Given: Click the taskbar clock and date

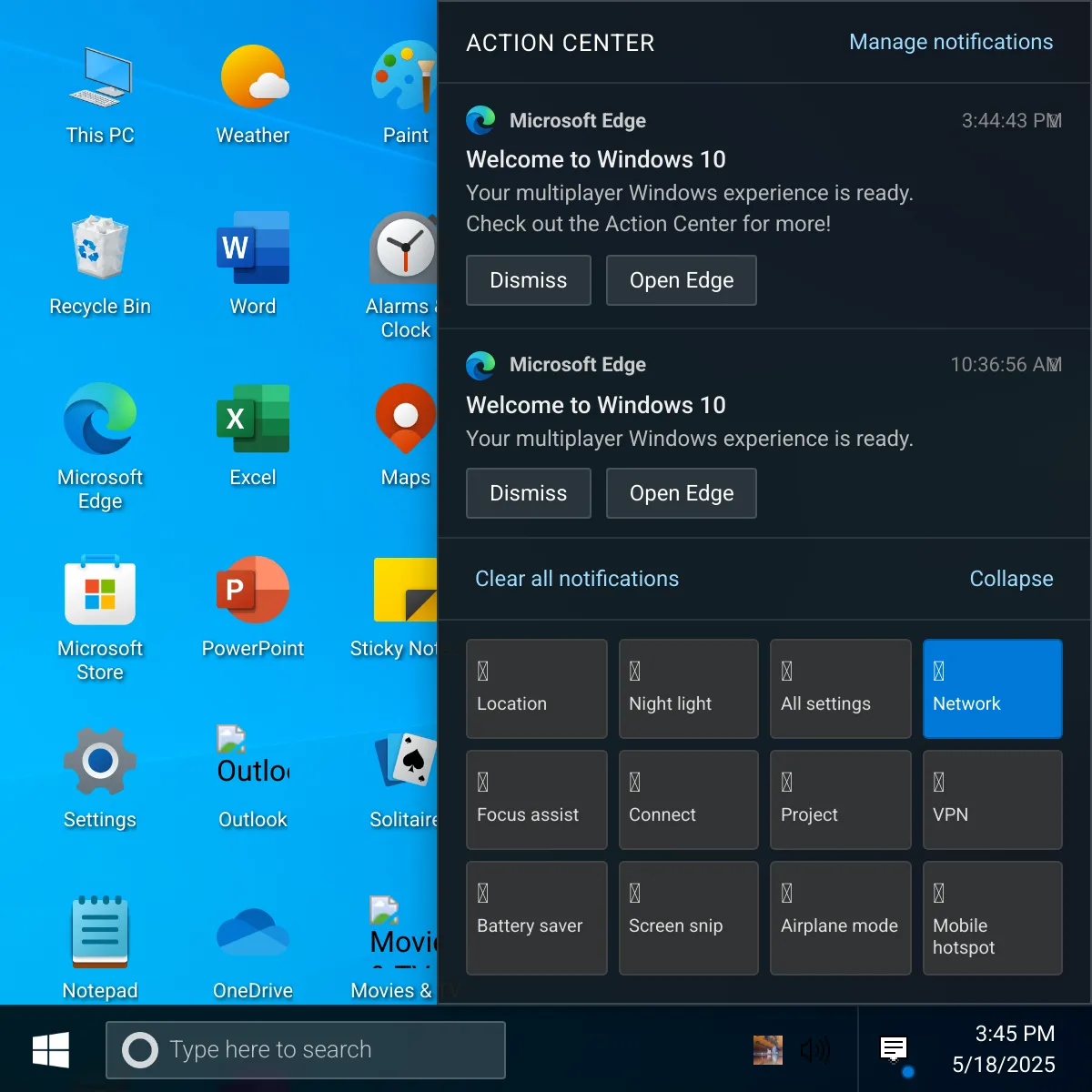Looking at the screenshot, I should (1004, 1049).
